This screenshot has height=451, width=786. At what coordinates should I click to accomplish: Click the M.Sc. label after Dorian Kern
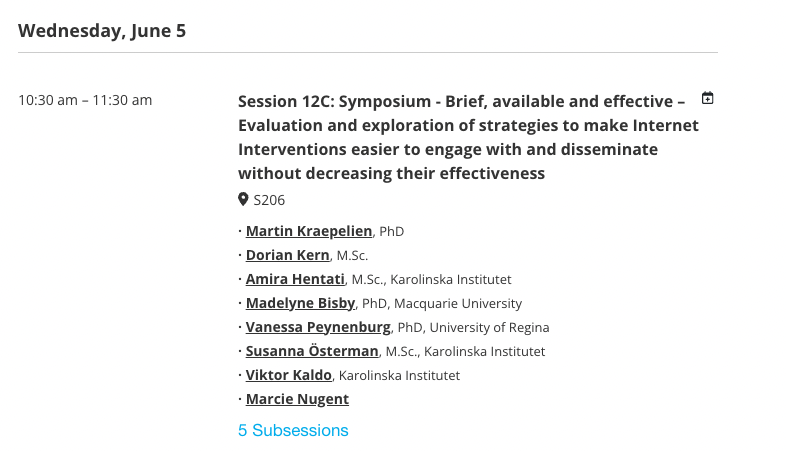352,256
